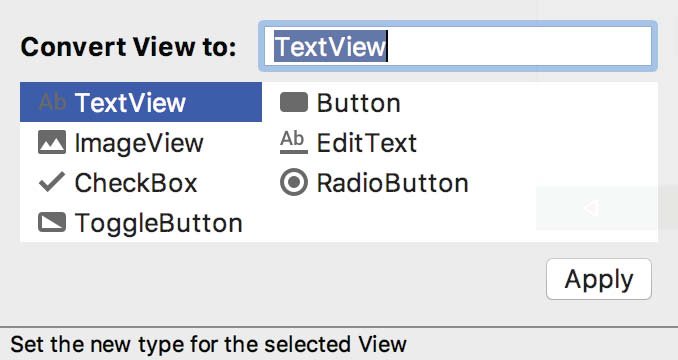Click the CheckBox checkmark icon
Image resolution: width=678 pixels, height=360 pixels.
click(52, 182)
